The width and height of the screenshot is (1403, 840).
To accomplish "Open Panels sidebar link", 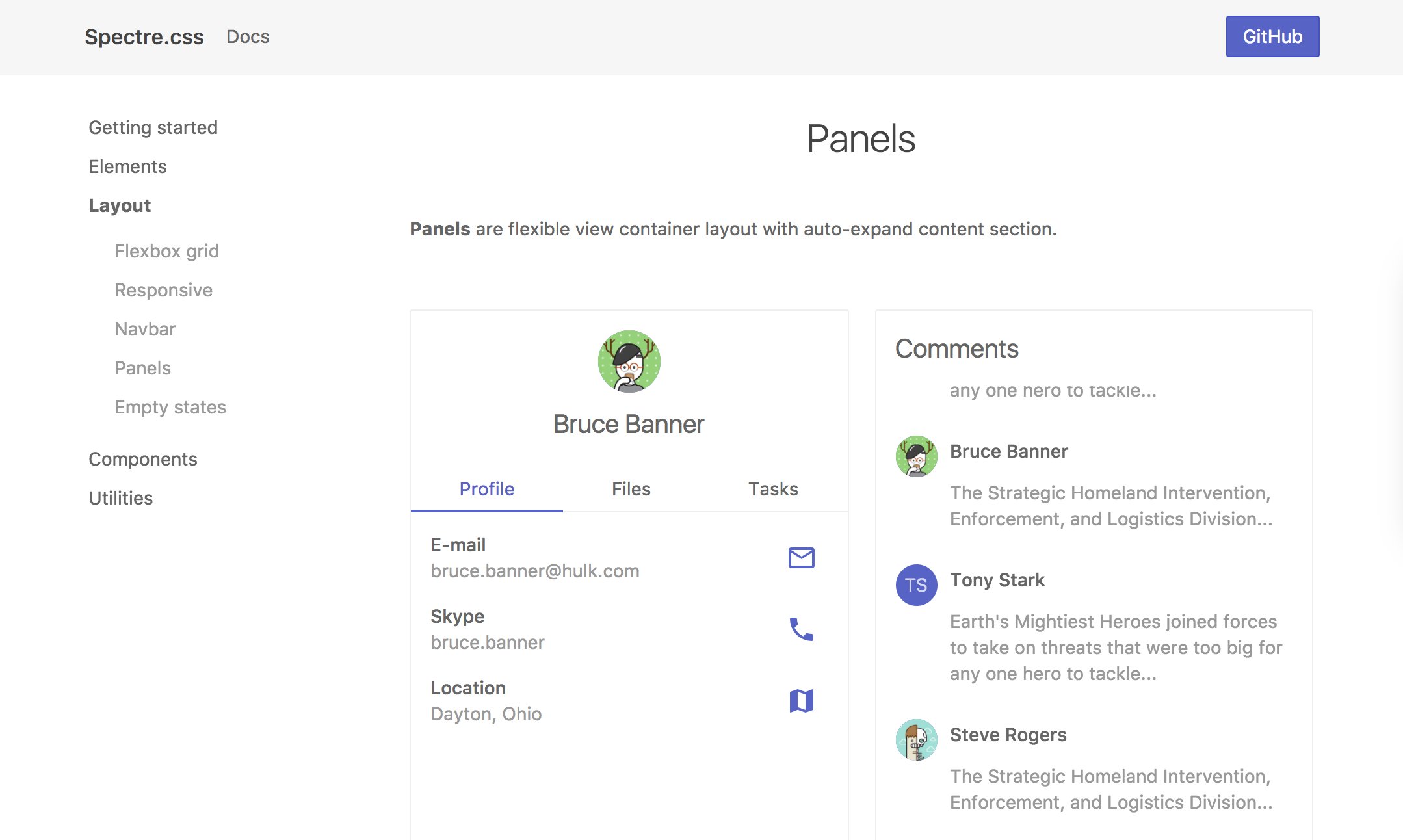I will 142,368.
